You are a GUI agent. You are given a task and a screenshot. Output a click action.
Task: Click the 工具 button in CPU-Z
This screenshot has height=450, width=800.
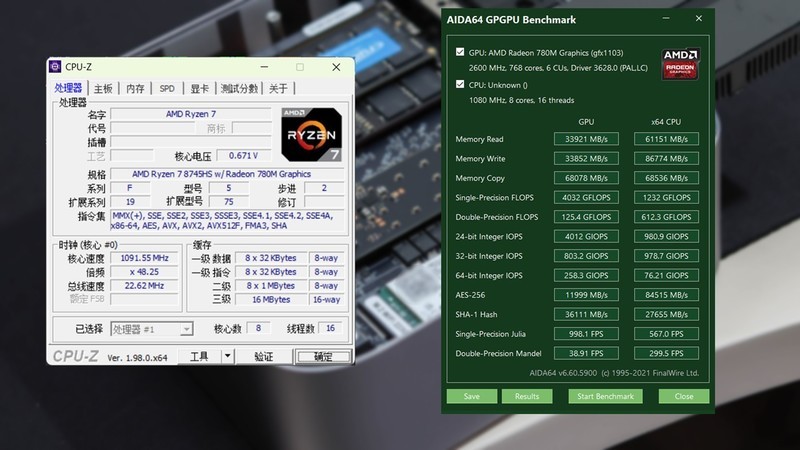point(199,356)
